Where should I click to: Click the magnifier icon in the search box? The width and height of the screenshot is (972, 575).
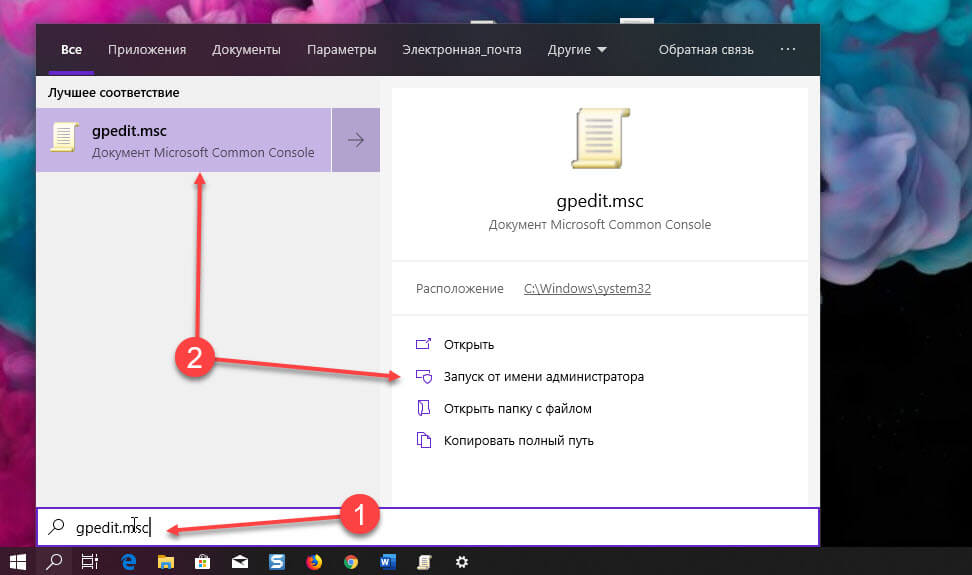(56, 527)
